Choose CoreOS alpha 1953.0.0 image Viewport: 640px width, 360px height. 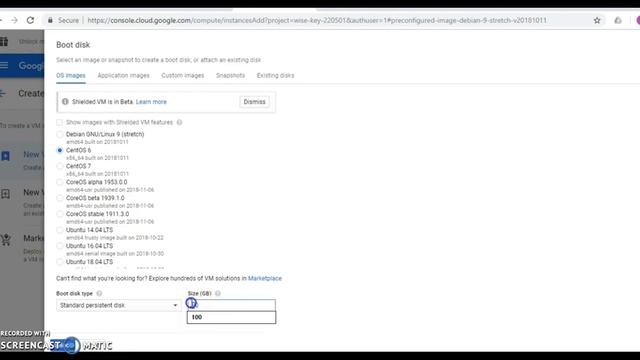pyautogui.click(x=60, y=182)
